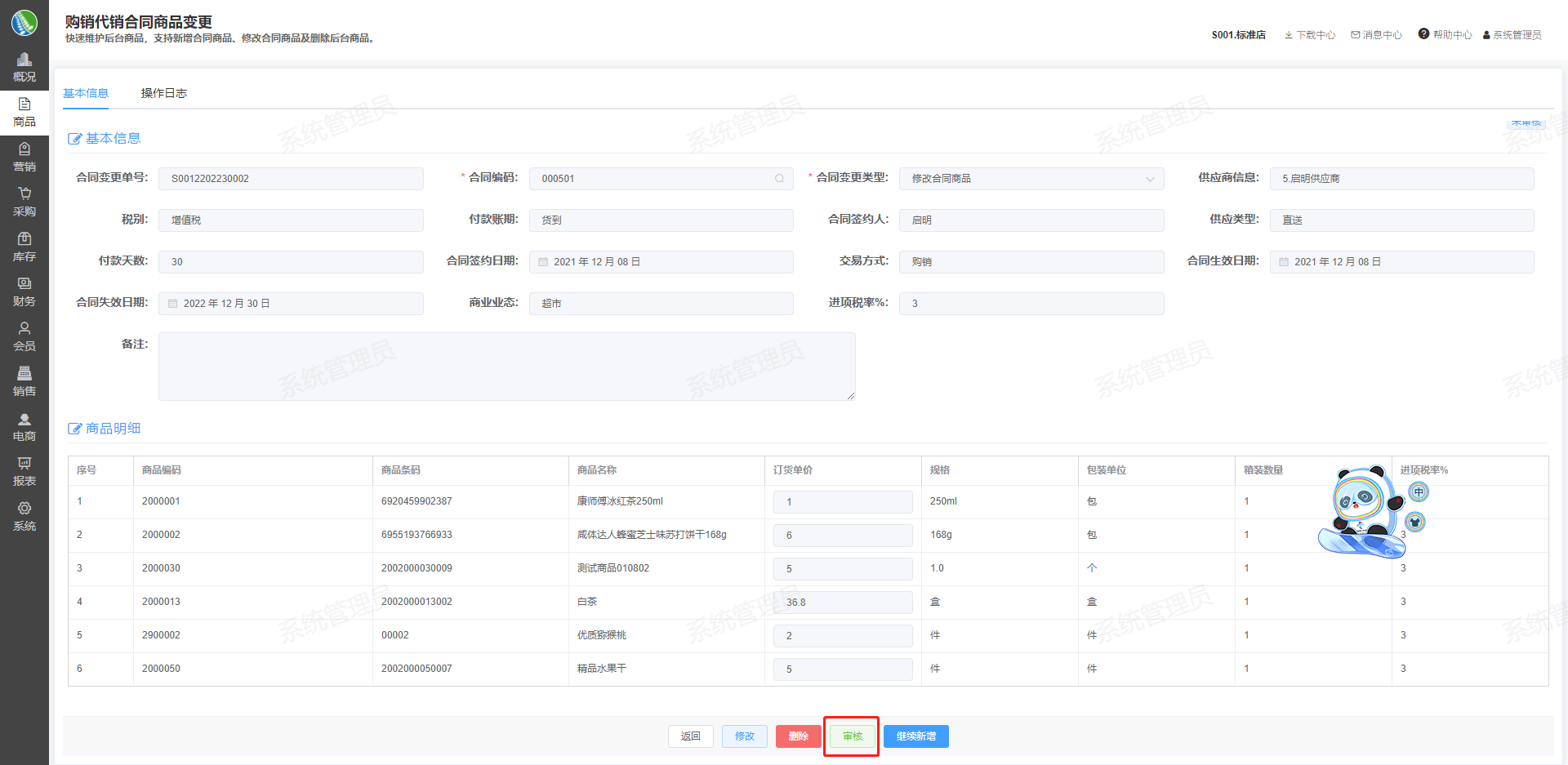
Task: Click the 审核 approve button
Action: coord(852,736)
